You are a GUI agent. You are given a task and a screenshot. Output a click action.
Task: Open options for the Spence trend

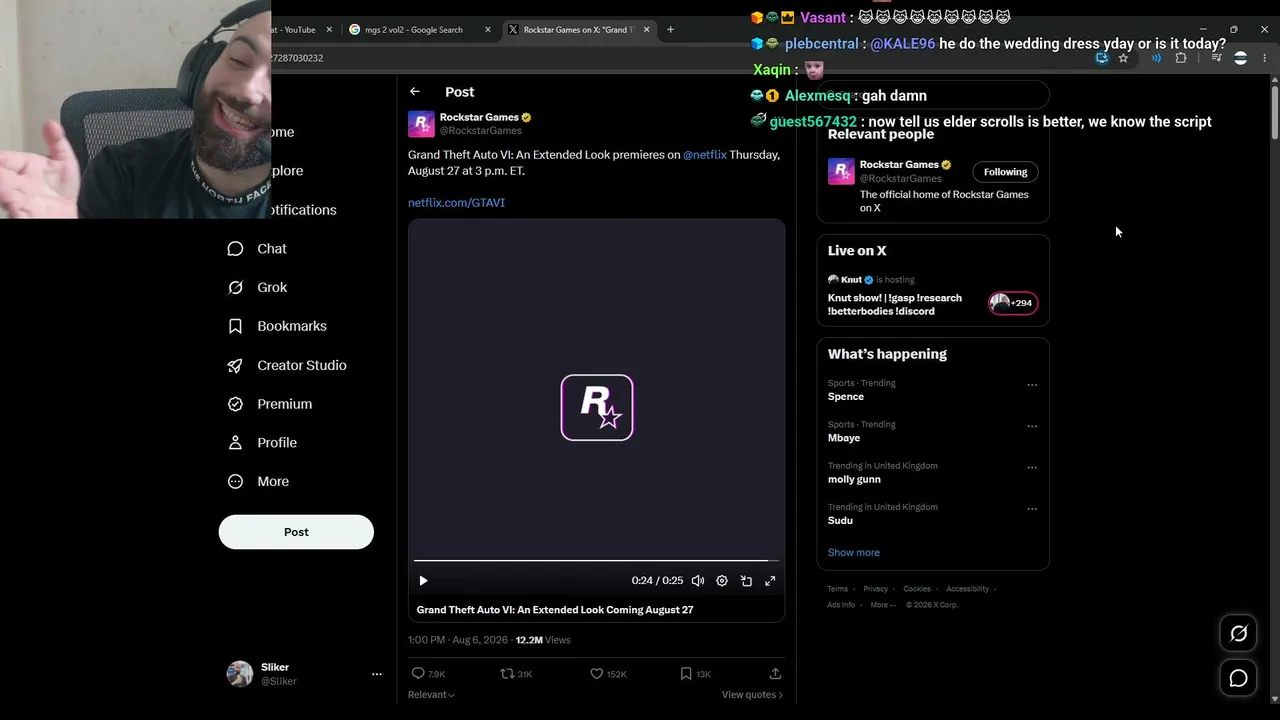click(x=1031, y=385)
